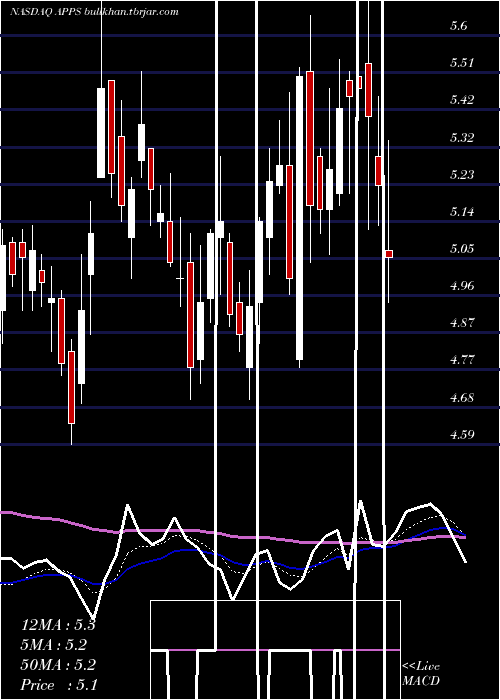Click the 4.96 price axis label

coord(462,286)
